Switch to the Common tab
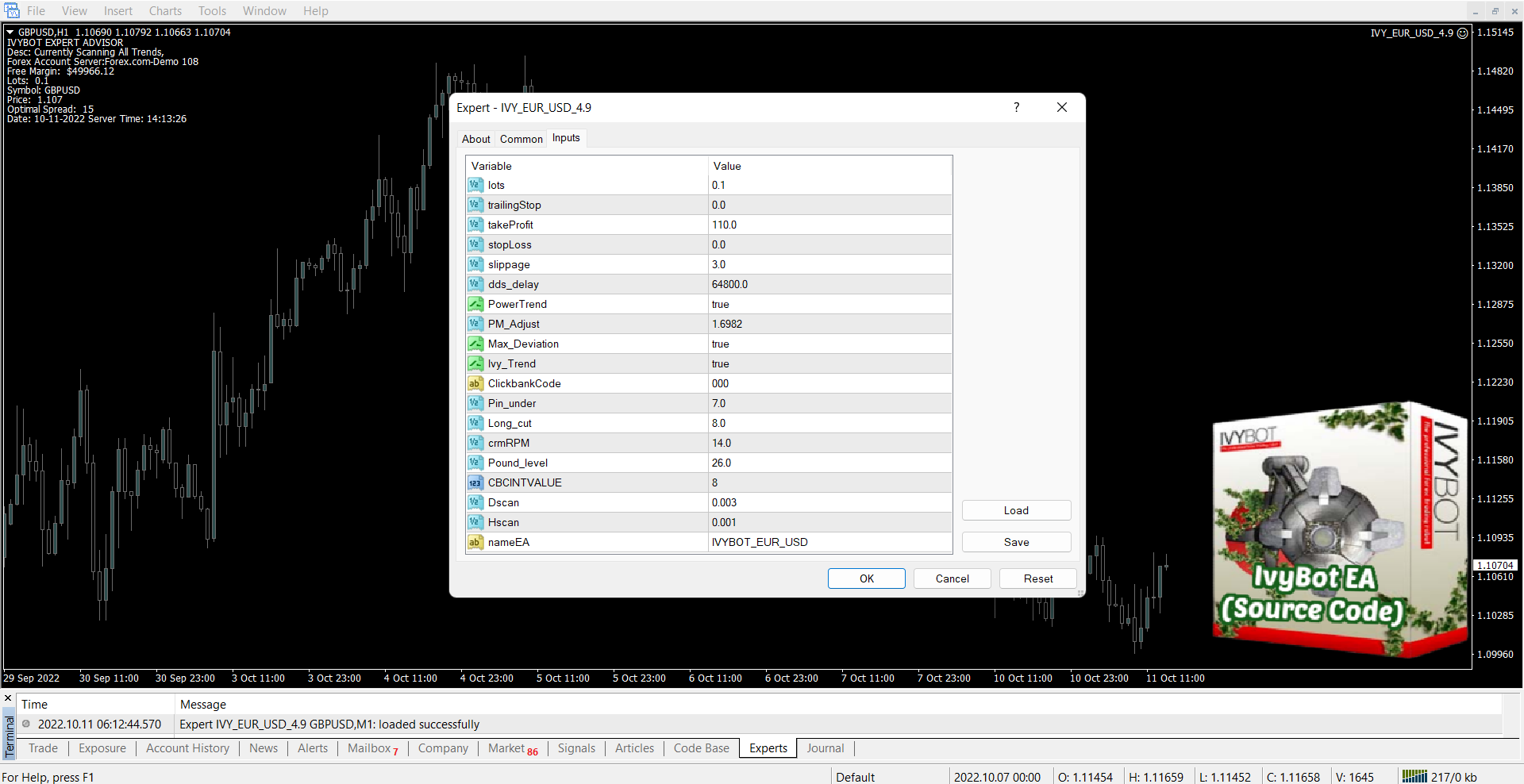The height and width of the screenshot is (784, 1524). click(x=521, y=139)
